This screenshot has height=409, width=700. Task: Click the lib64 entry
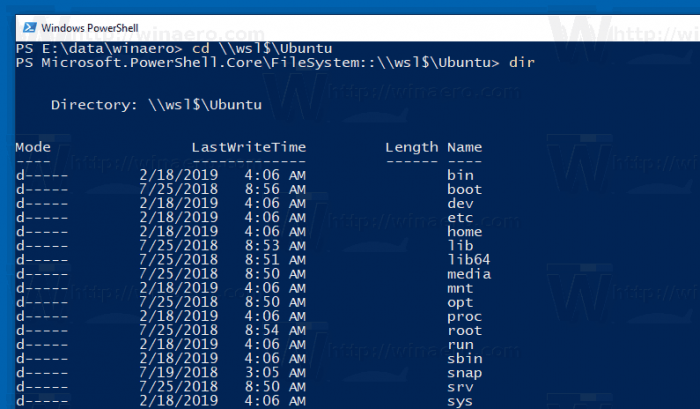(469, 260)
